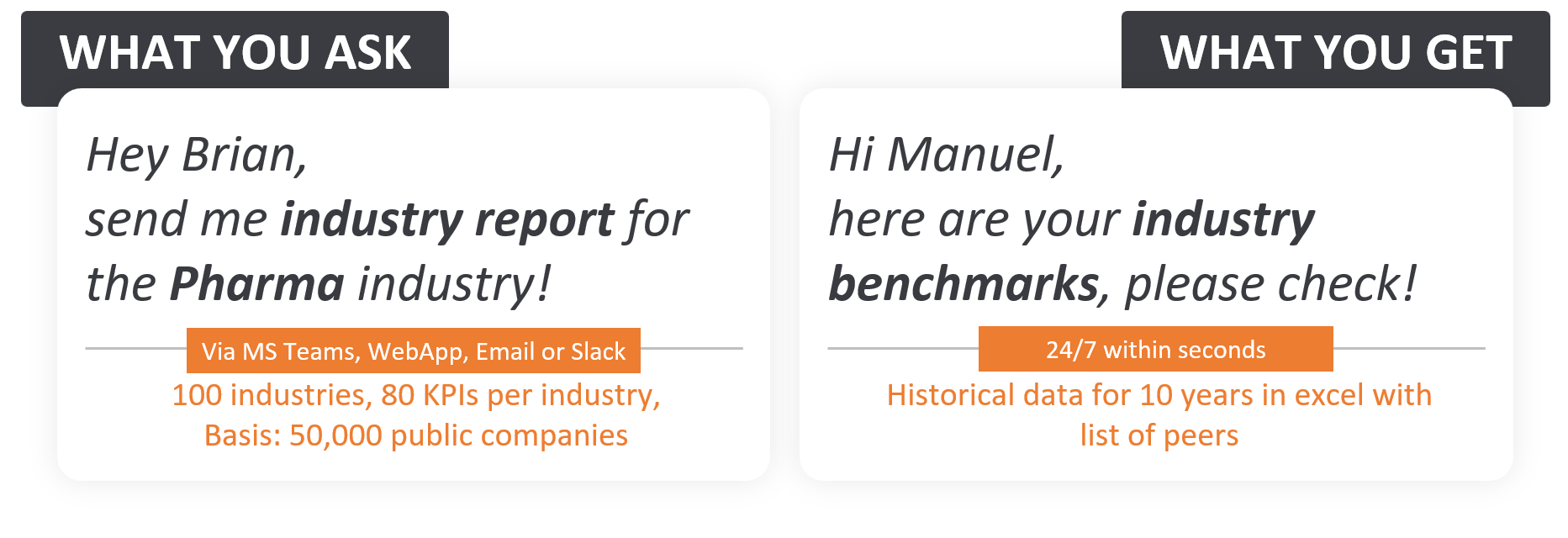Select the "Hi Manuel," greeting text
The image size is (1568, 538).
coord(947,155)
